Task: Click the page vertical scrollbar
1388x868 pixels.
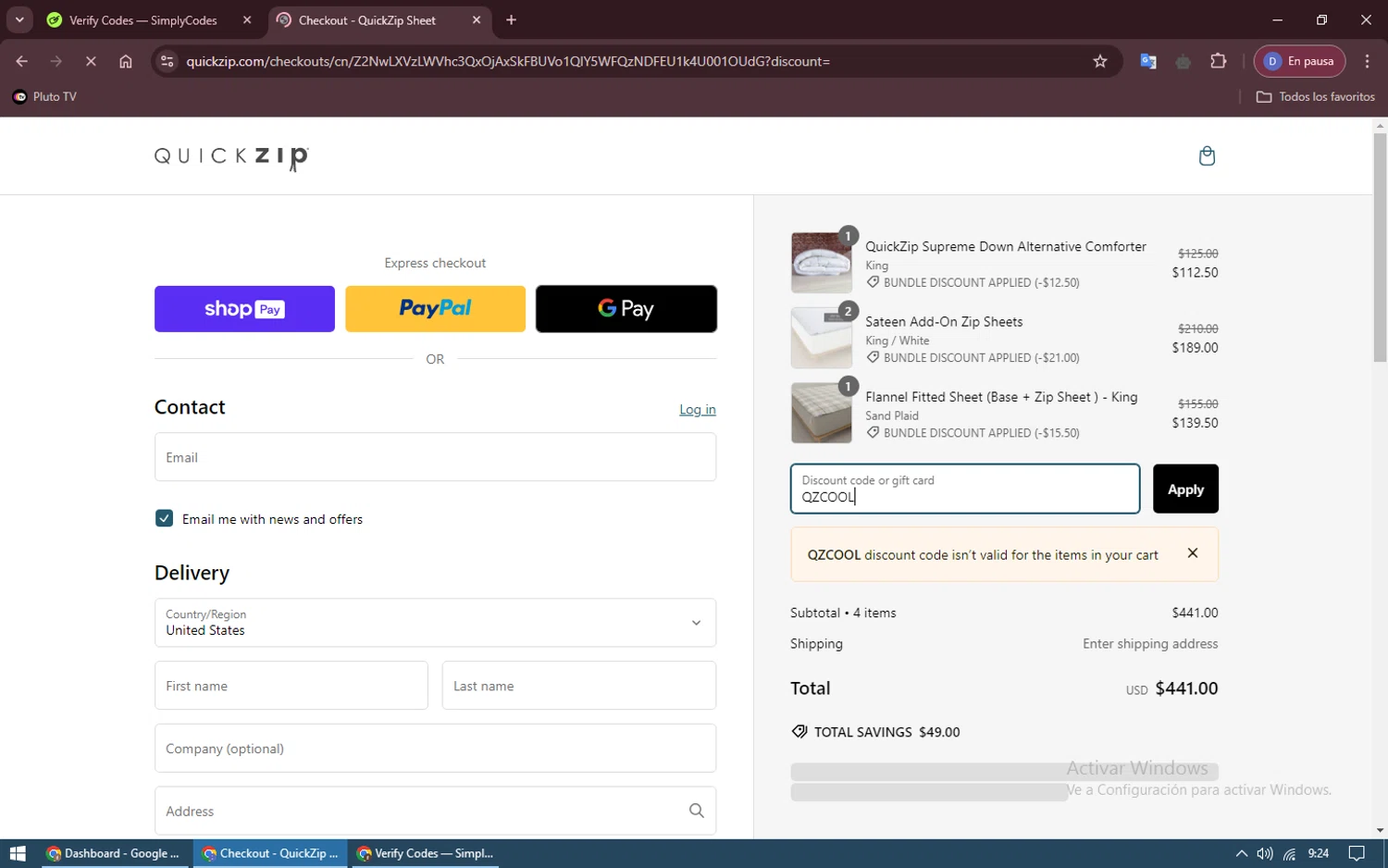Action: 1380,247
